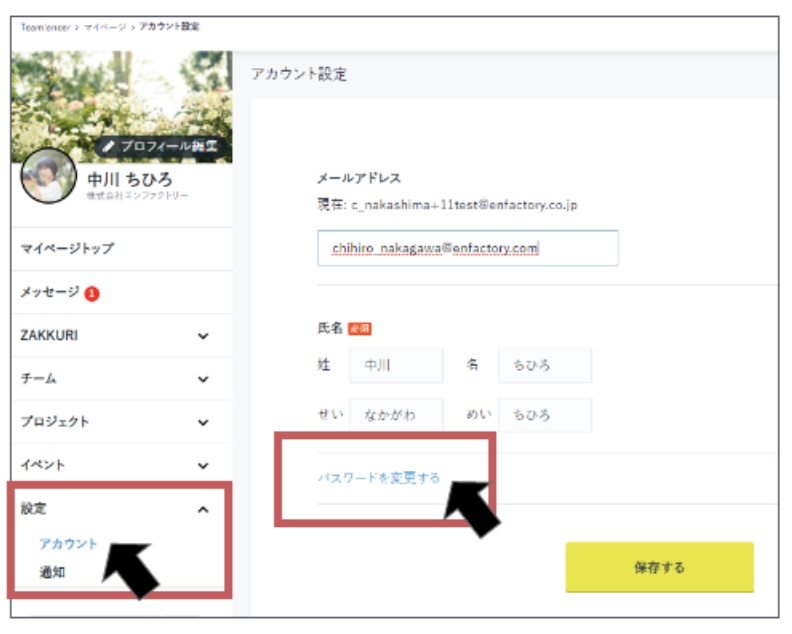Image resolution: width=792 pixels, height=634 pixels.
Task: Select 通知 under settings
Action: (x=52, y=572)
